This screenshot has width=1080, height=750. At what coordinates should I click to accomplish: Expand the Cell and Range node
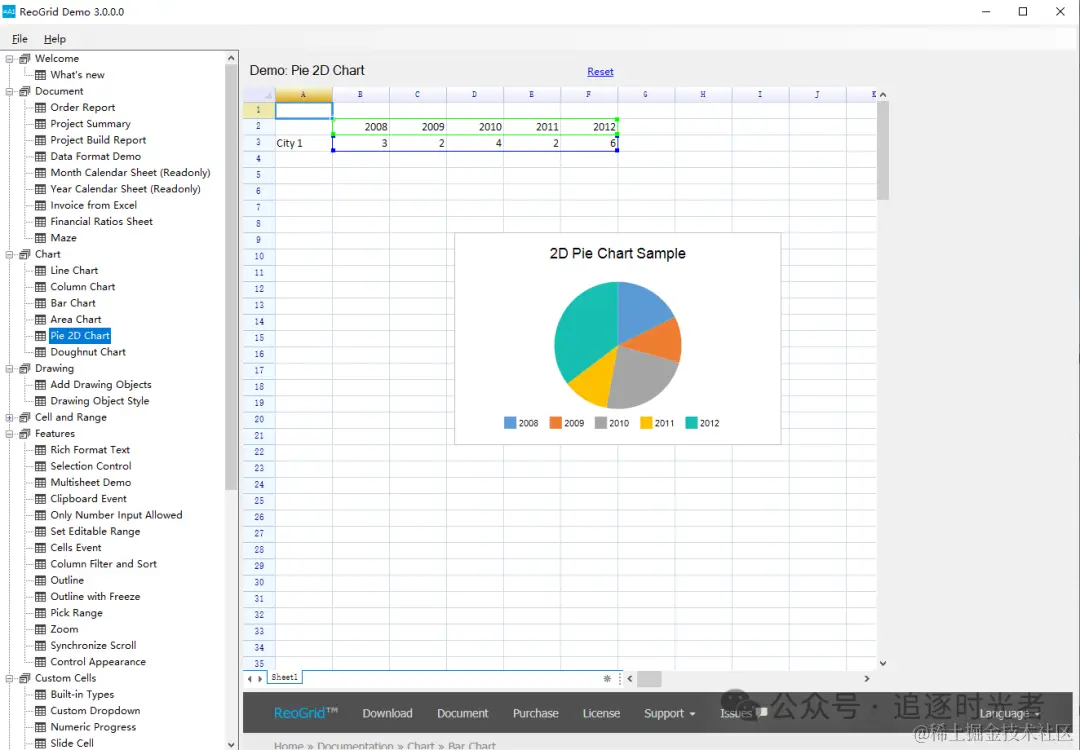(x=10, y=417)
